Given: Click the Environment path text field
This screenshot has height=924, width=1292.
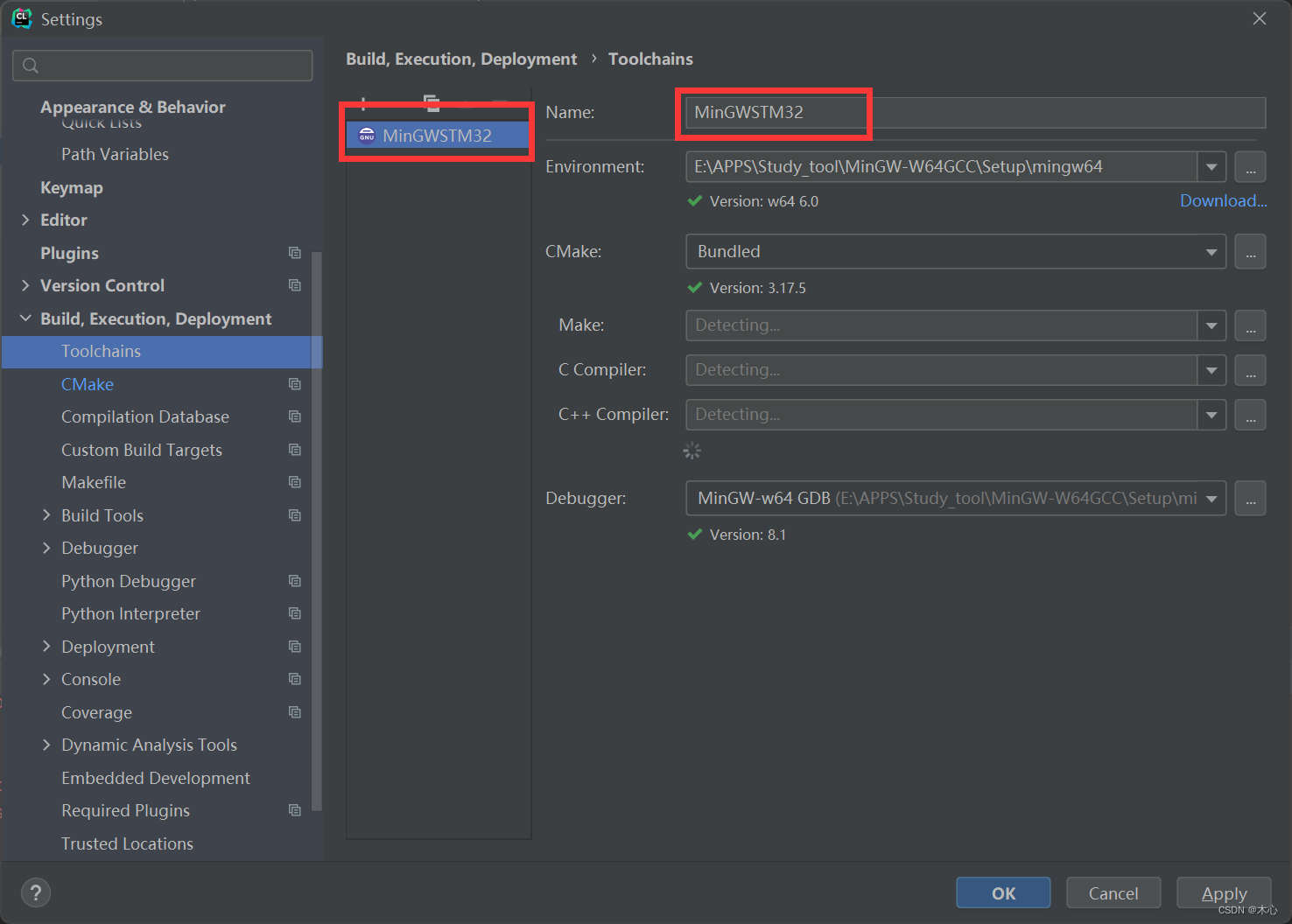Looking at the screenshot, I should 941,166.
